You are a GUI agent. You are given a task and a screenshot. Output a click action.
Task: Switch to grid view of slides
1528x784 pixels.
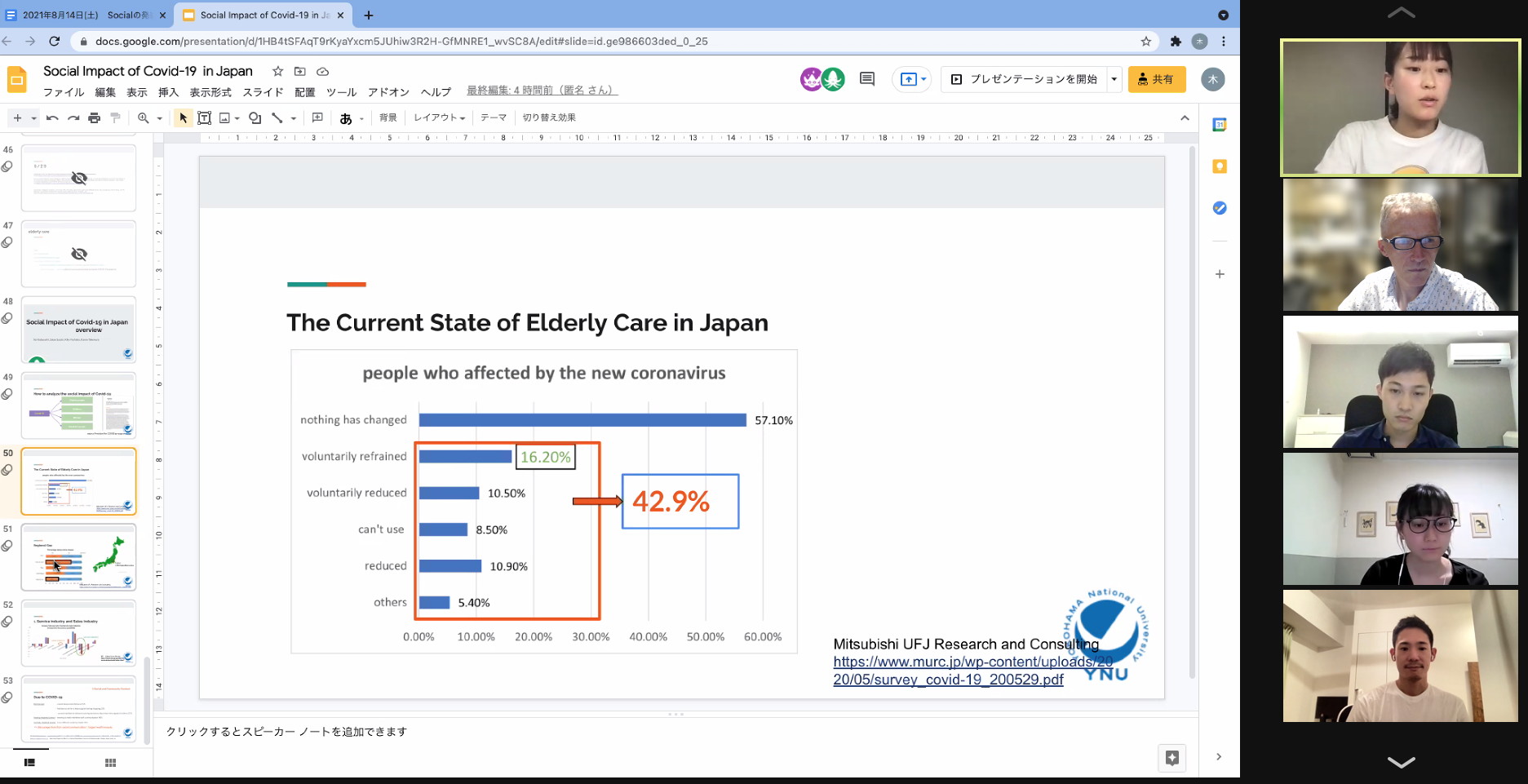(110, 763)
